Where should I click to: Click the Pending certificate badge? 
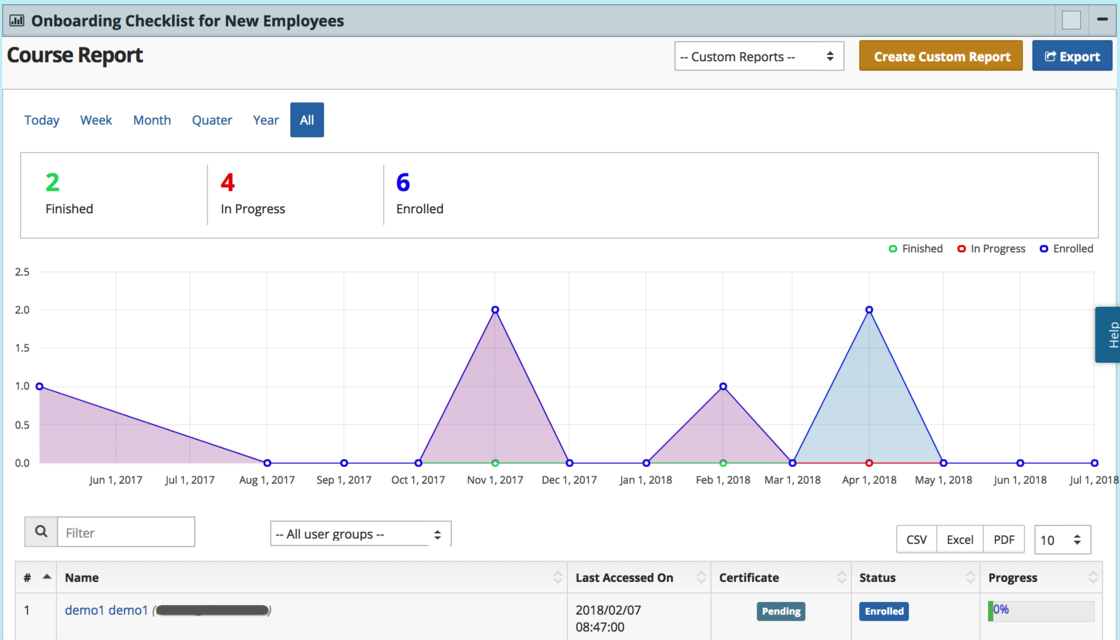tap(781, 611)
